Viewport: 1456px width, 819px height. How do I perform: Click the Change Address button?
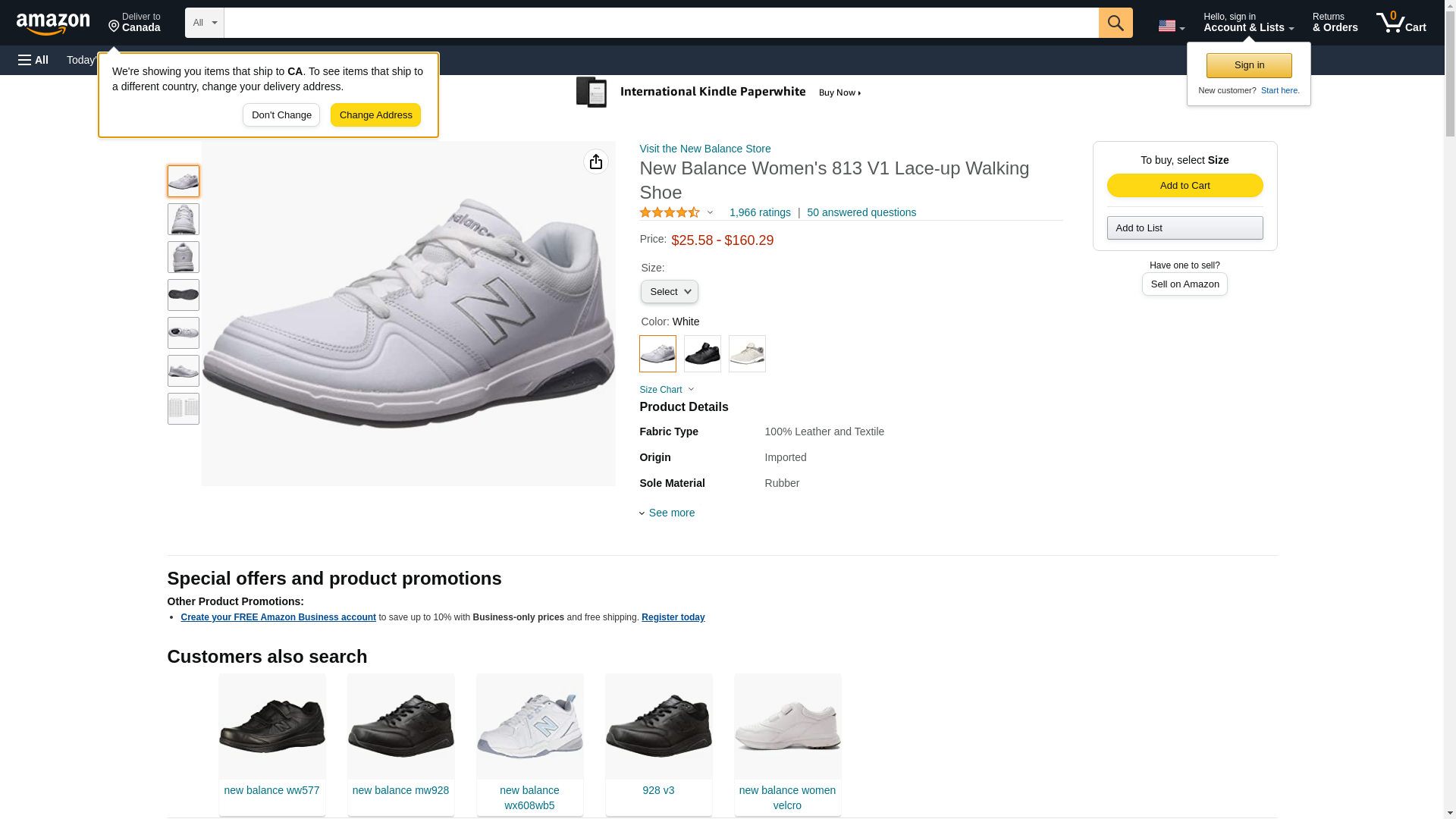pos(375,115)
